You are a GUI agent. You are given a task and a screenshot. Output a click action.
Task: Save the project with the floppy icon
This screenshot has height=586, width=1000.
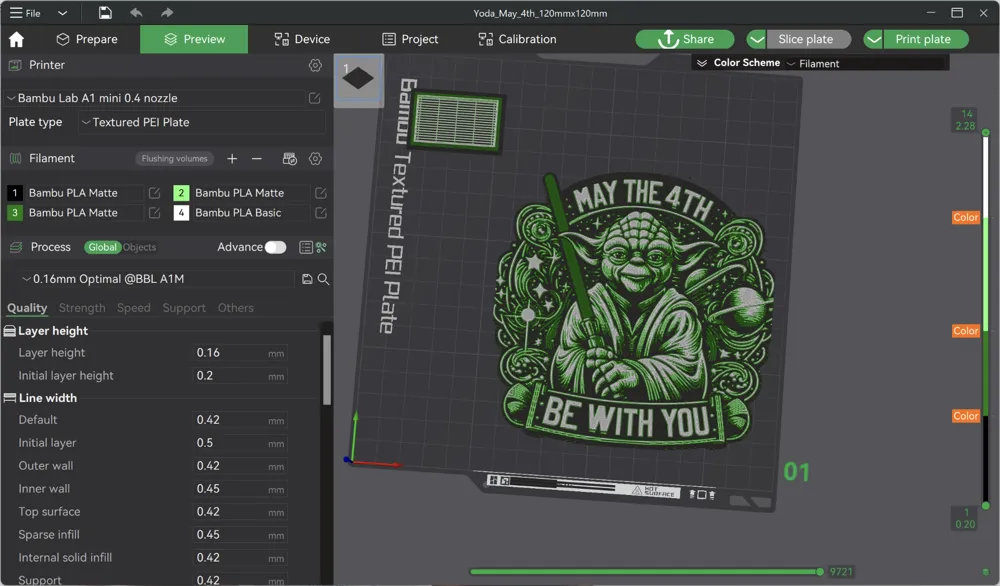pyautogui.click(x=105, y=13)
